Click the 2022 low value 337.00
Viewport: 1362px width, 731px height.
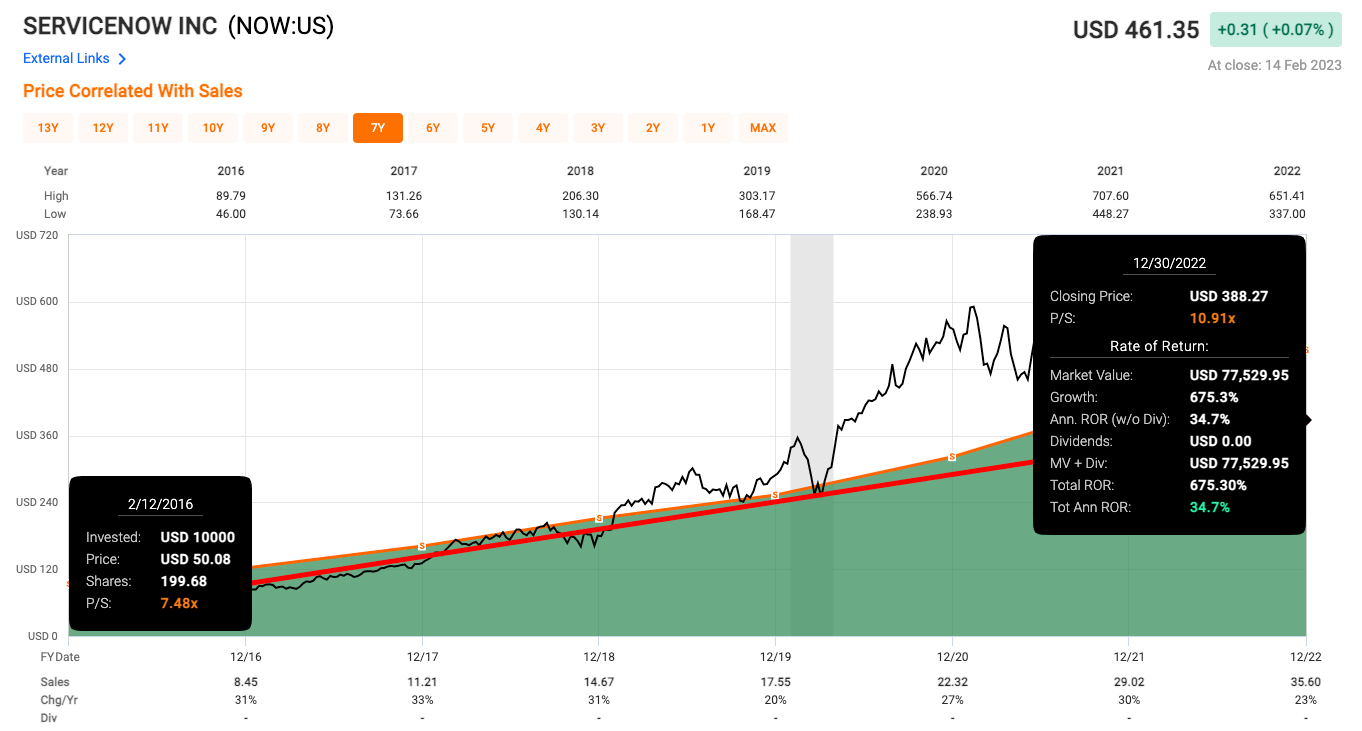pyautogui.click(x=1287, y=214)
